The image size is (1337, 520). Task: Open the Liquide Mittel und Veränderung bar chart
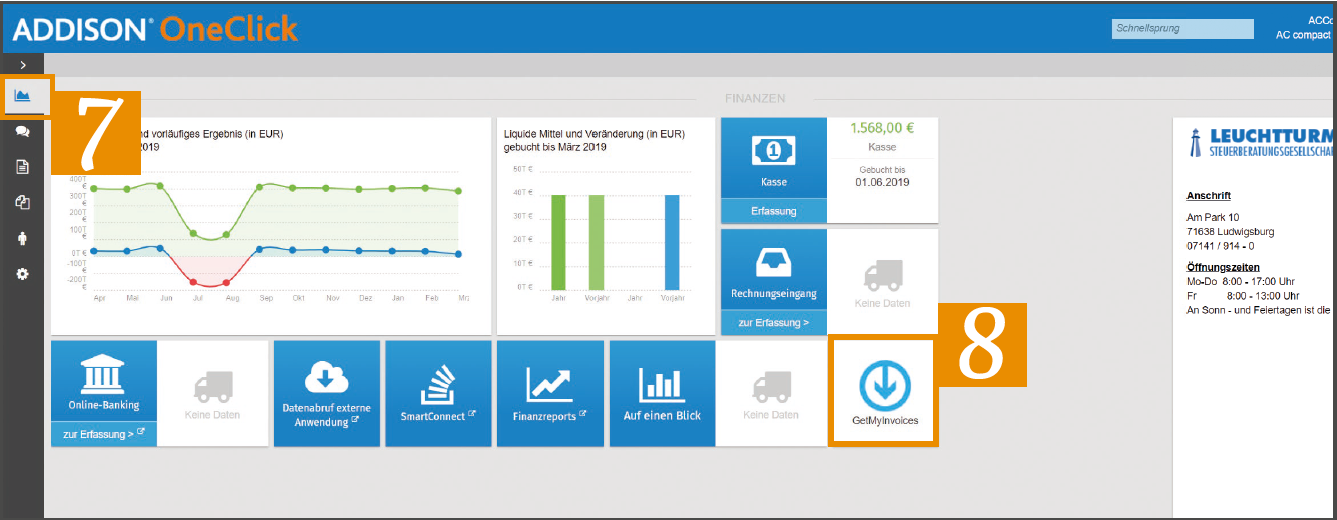click(606, 226)
